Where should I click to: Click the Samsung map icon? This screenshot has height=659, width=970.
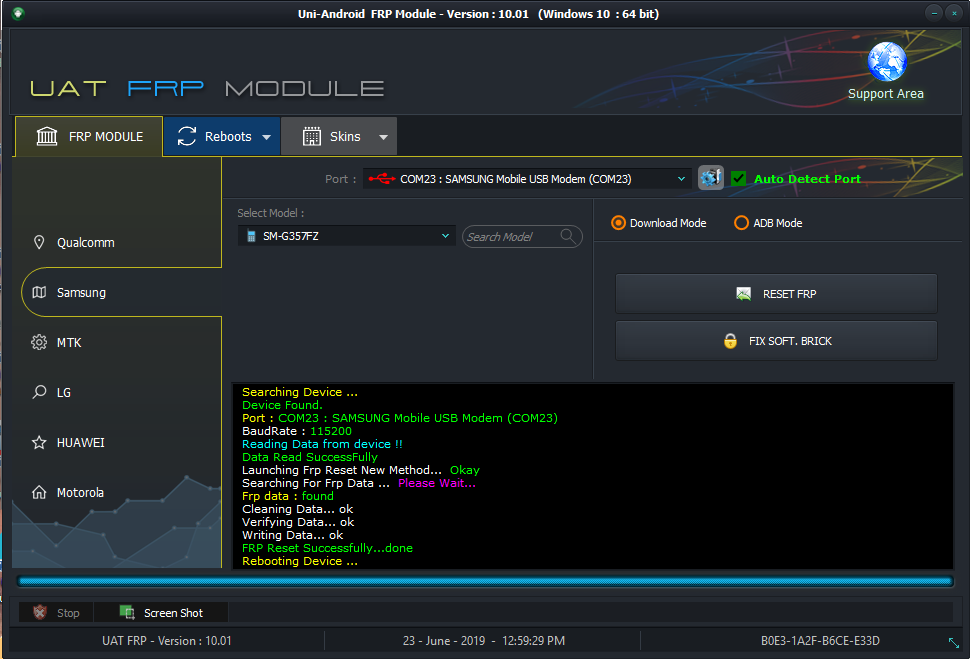click(39, 292)
